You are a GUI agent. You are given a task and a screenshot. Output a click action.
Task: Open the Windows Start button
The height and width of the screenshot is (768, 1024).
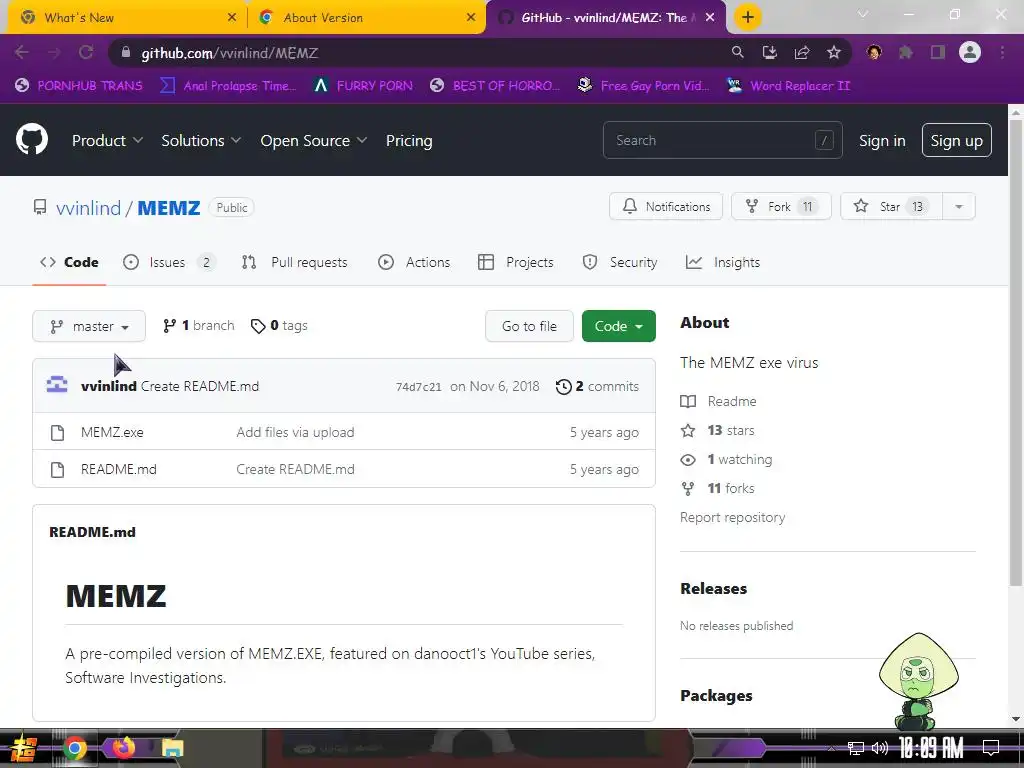point(23,748)
